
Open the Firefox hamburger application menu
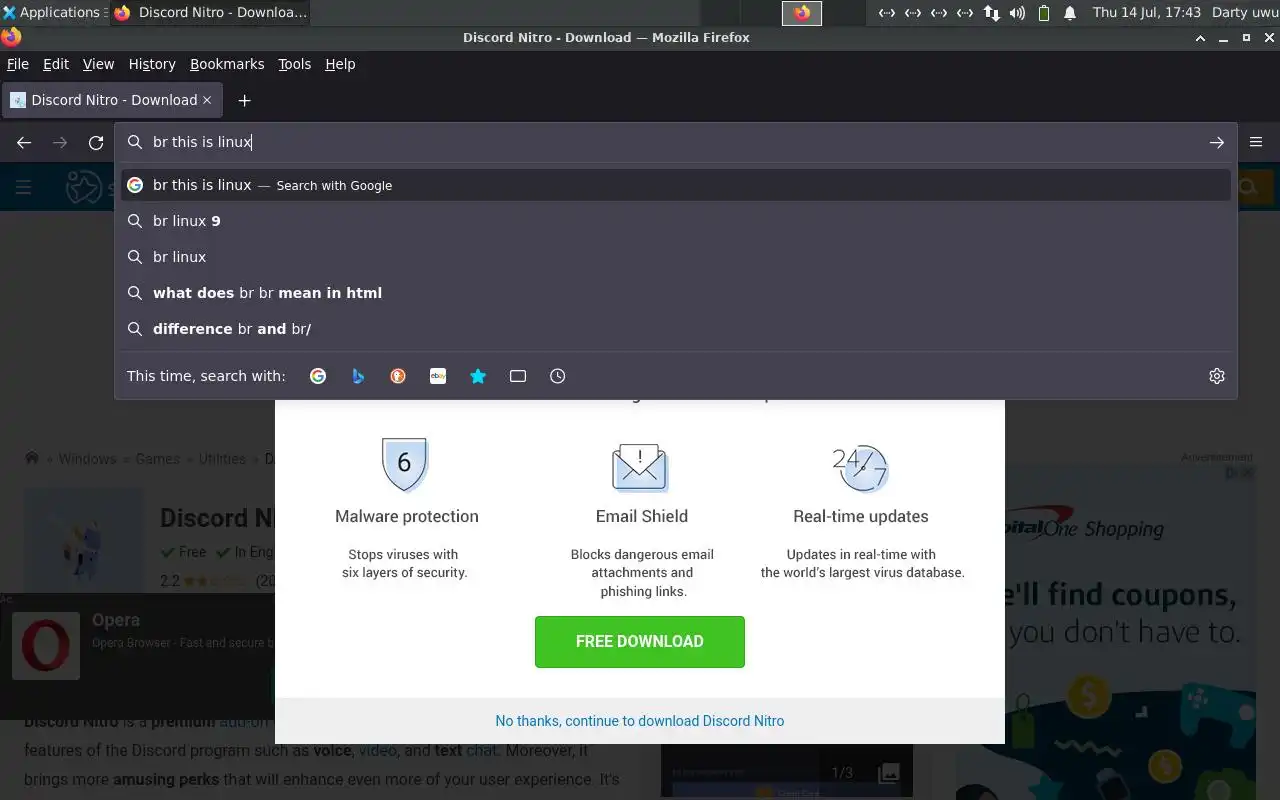coord(1256,142)
